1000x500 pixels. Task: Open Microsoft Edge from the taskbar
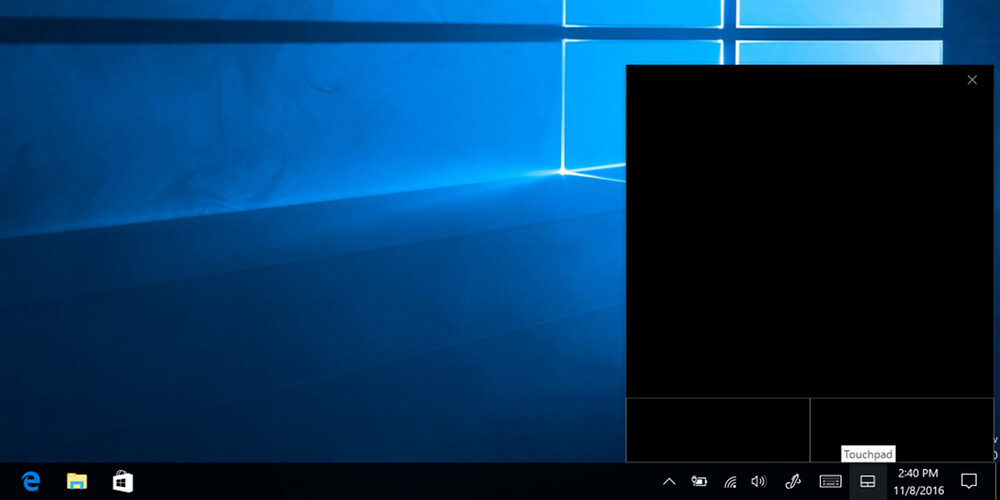tap(31, 481)
